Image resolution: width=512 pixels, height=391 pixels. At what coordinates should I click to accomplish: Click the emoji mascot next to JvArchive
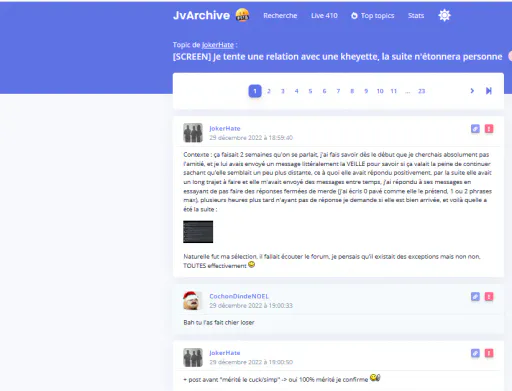(242, 15)
